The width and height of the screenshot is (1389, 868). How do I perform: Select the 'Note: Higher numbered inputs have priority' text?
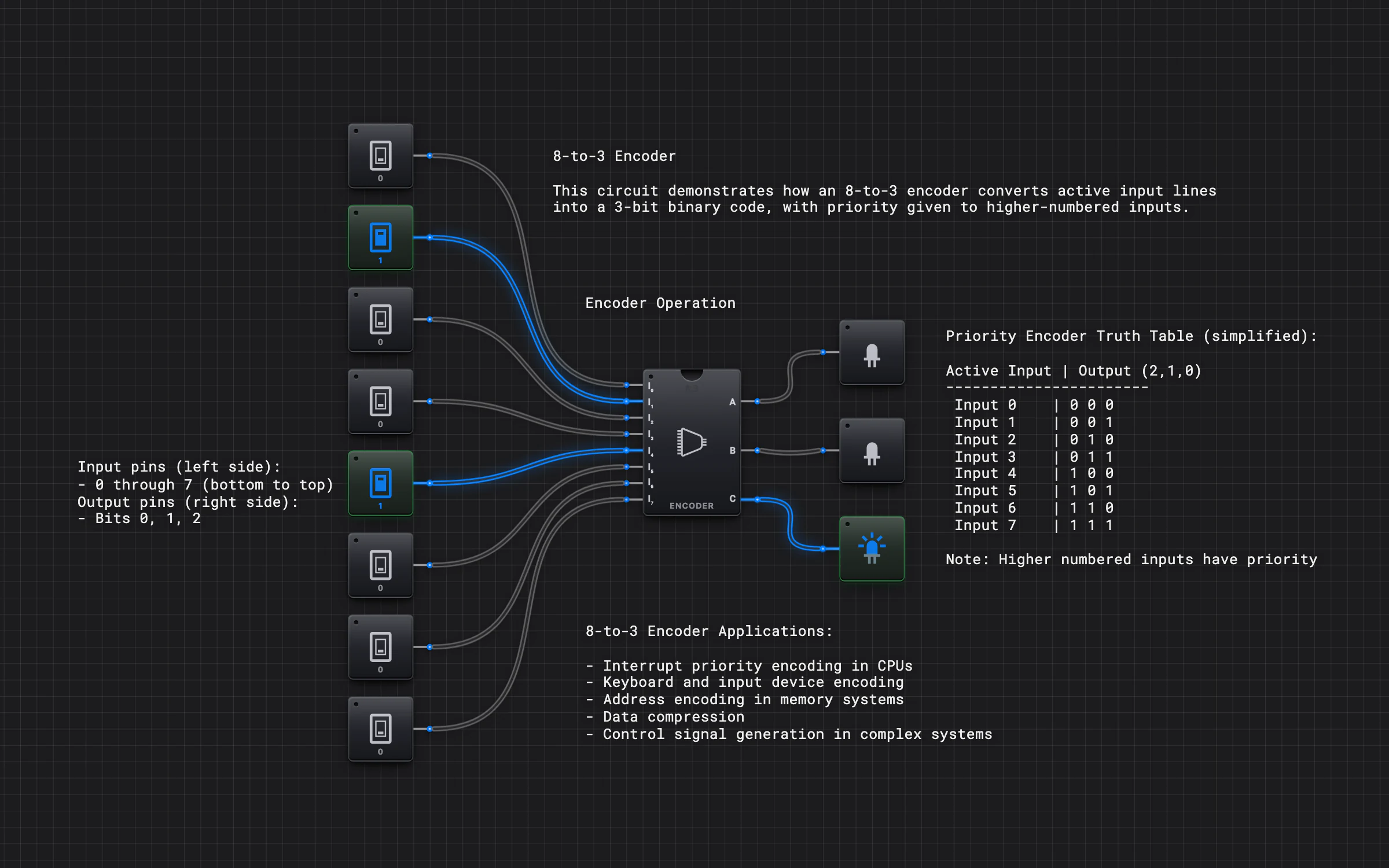pos(1131,560)
